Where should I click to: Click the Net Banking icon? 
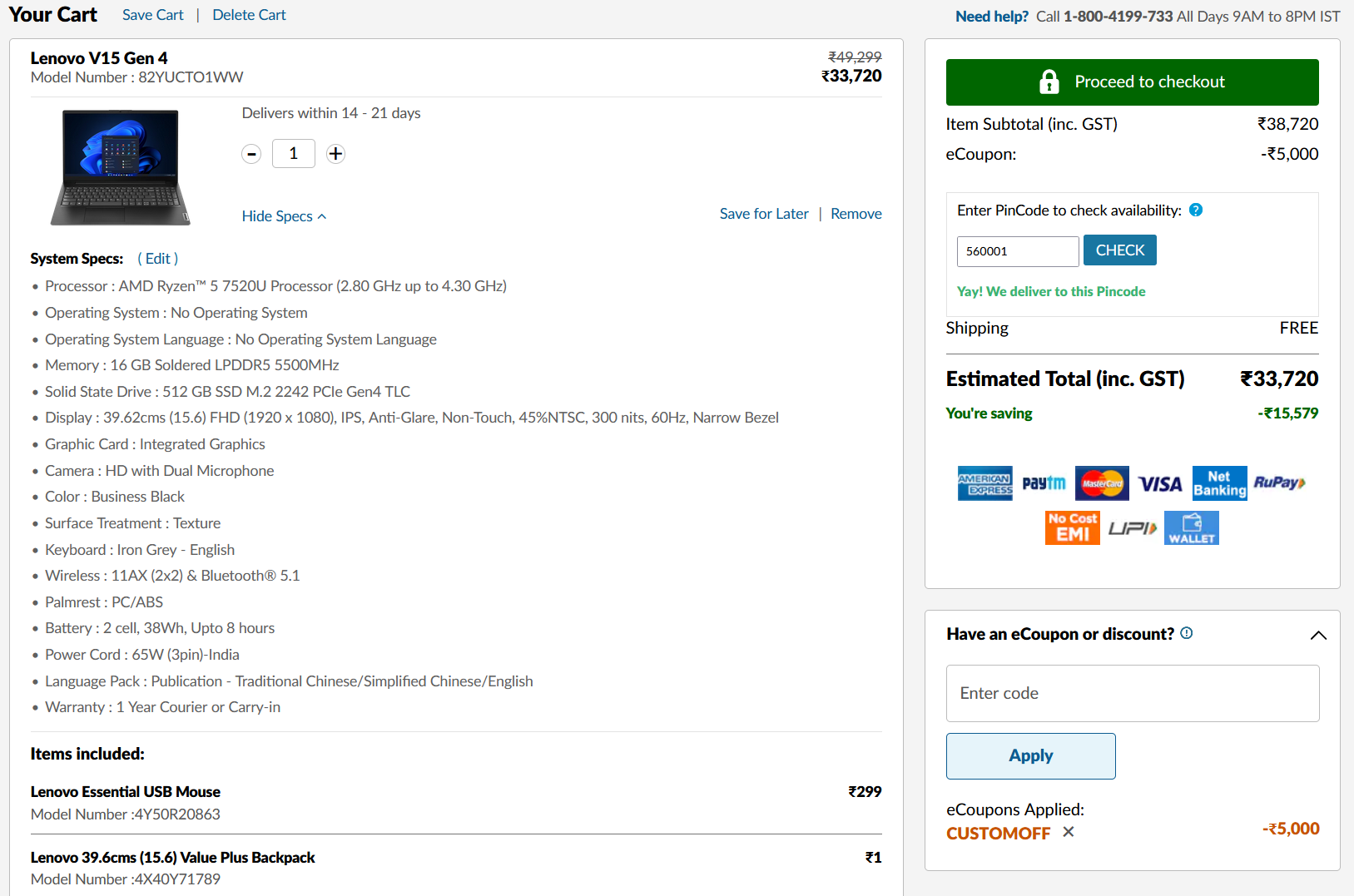click(x=1219, y=483)
